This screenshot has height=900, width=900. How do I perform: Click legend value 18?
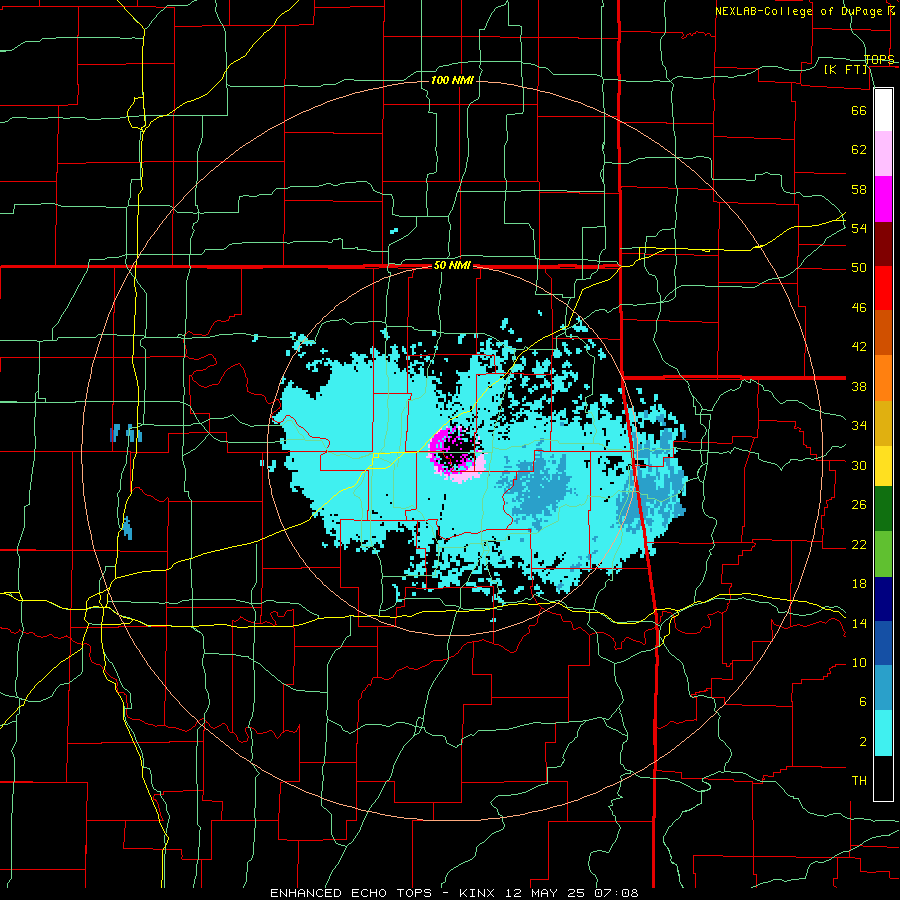(859, 584)
